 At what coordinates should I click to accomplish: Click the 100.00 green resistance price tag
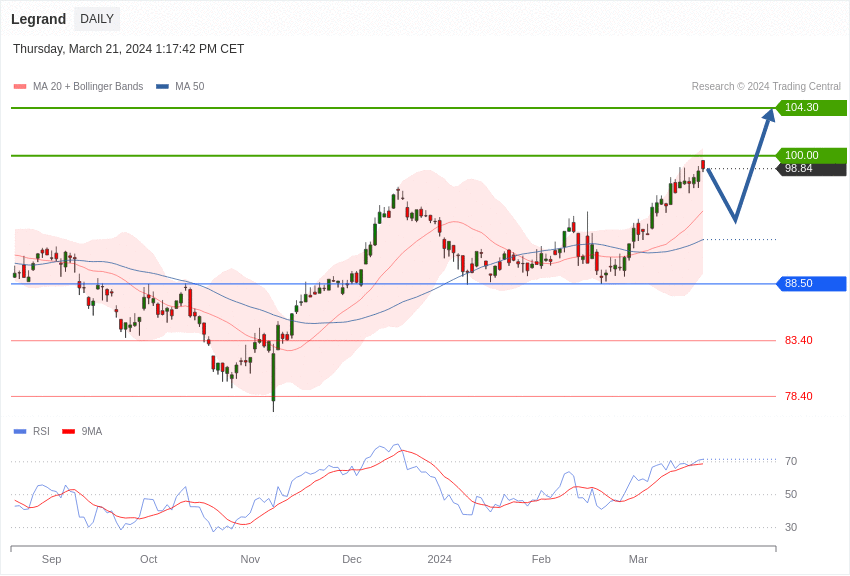click(x=811, y=155)
